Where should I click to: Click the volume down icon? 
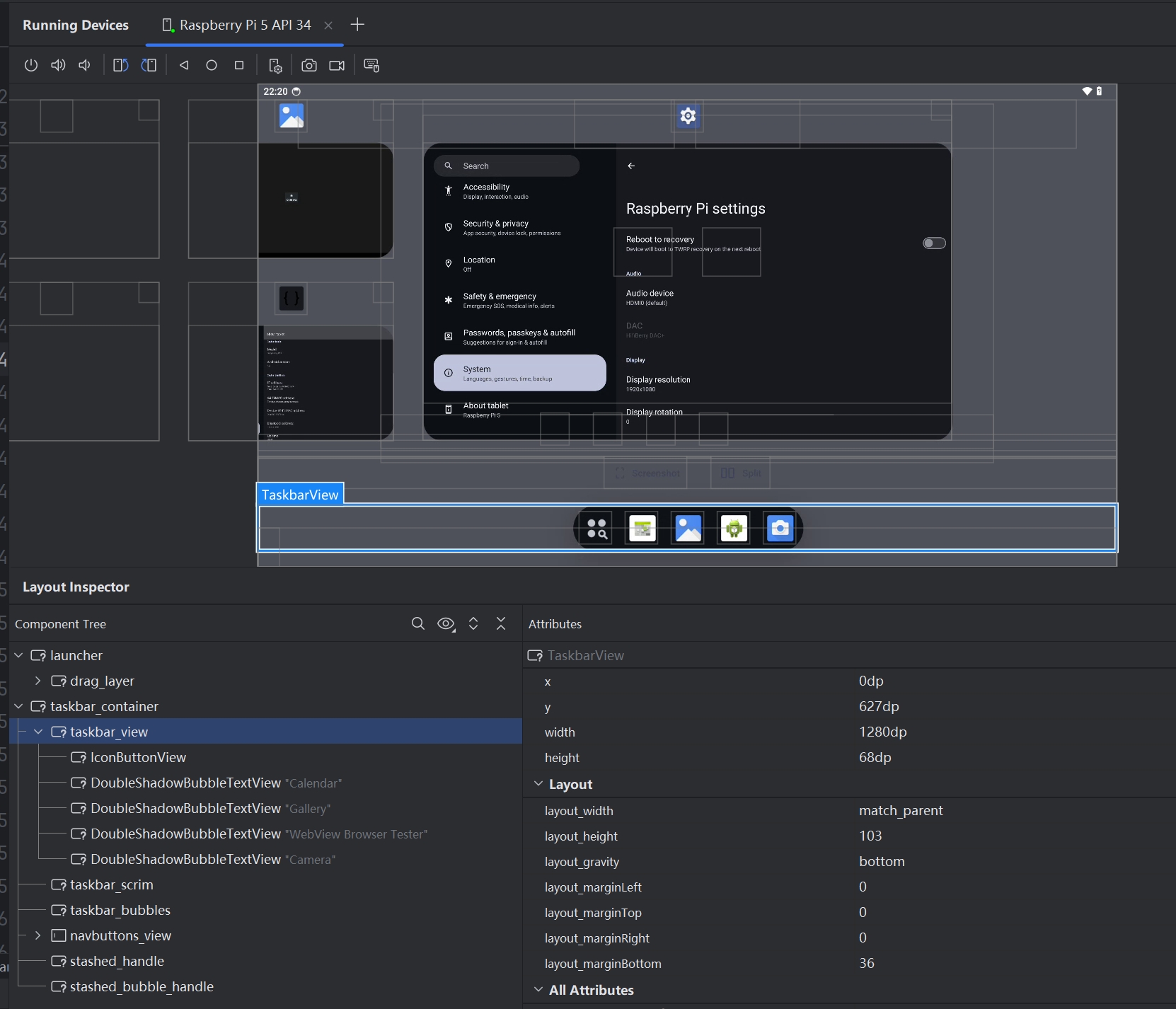click(x=85, y=65)
